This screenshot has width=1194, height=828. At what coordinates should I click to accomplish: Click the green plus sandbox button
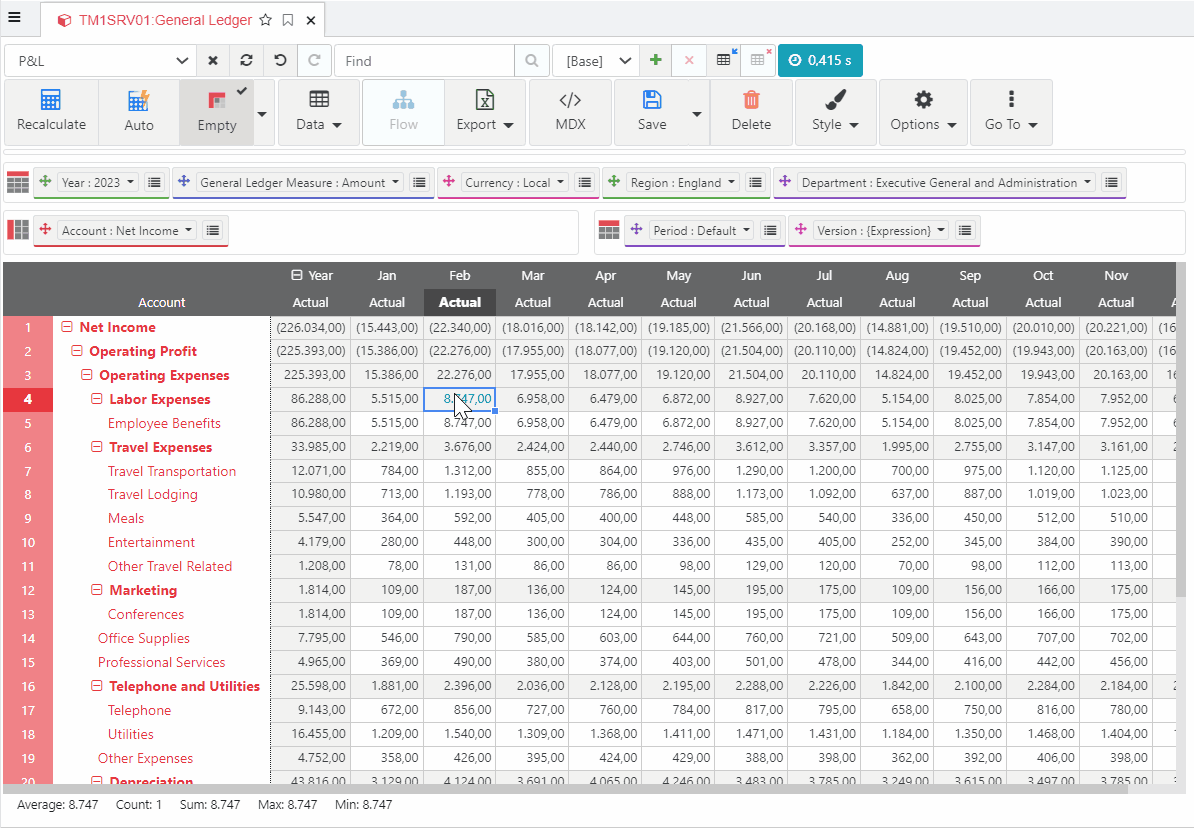pyautogui.click(x=656, y=61)
